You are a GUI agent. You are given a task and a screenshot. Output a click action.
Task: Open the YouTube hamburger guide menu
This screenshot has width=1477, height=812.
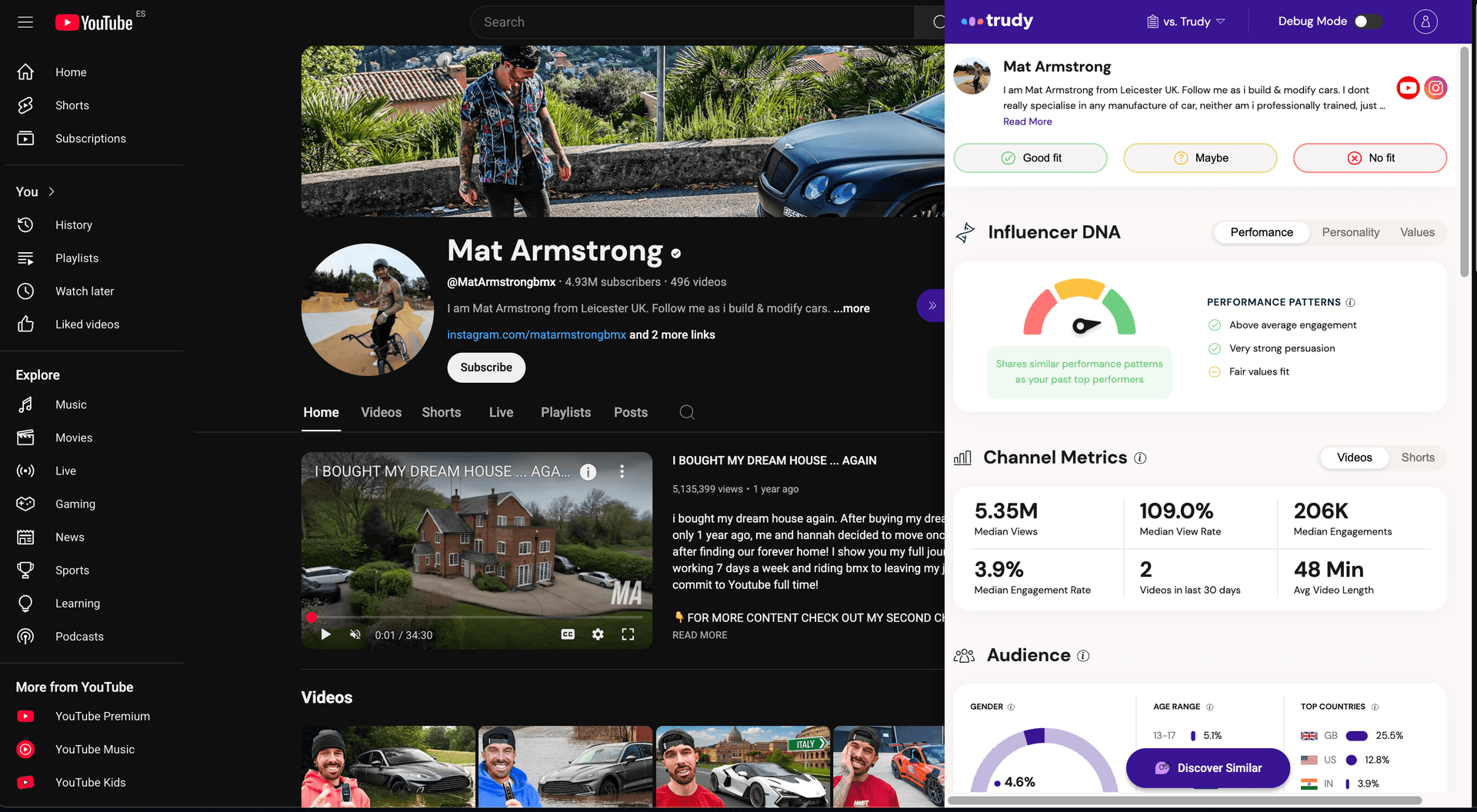pos(25,22)
